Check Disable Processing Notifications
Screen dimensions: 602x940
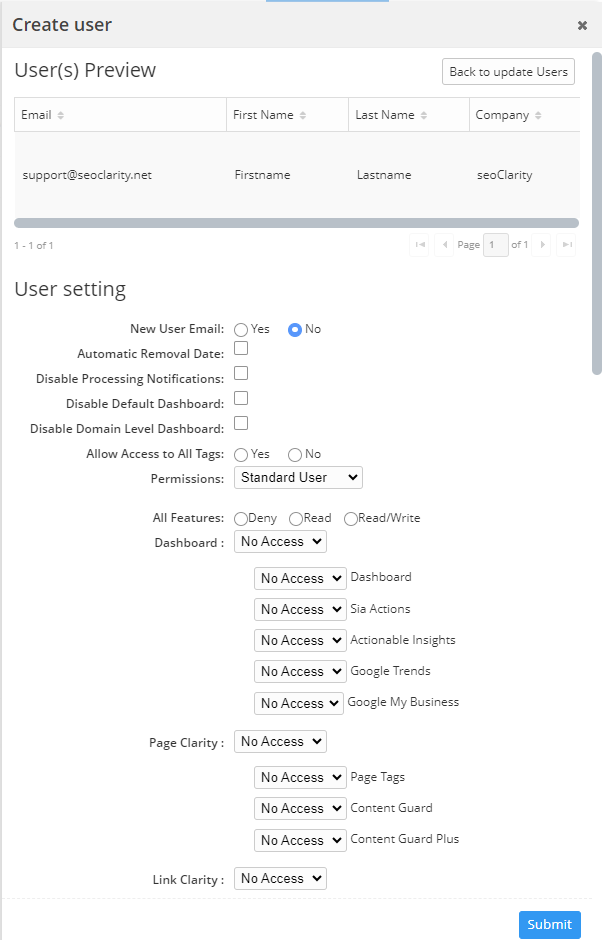[x=241, y=374]
